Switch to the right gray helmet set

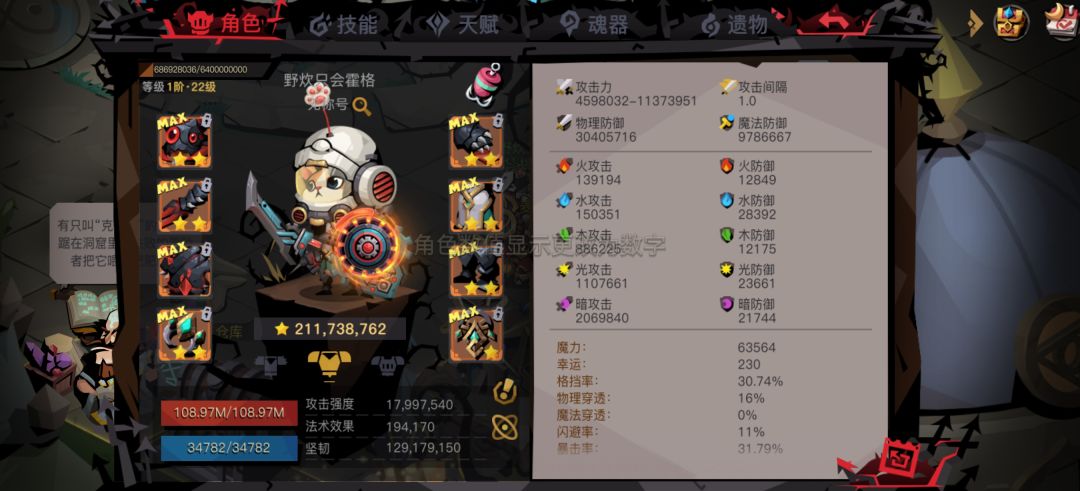tap(388, 364)
